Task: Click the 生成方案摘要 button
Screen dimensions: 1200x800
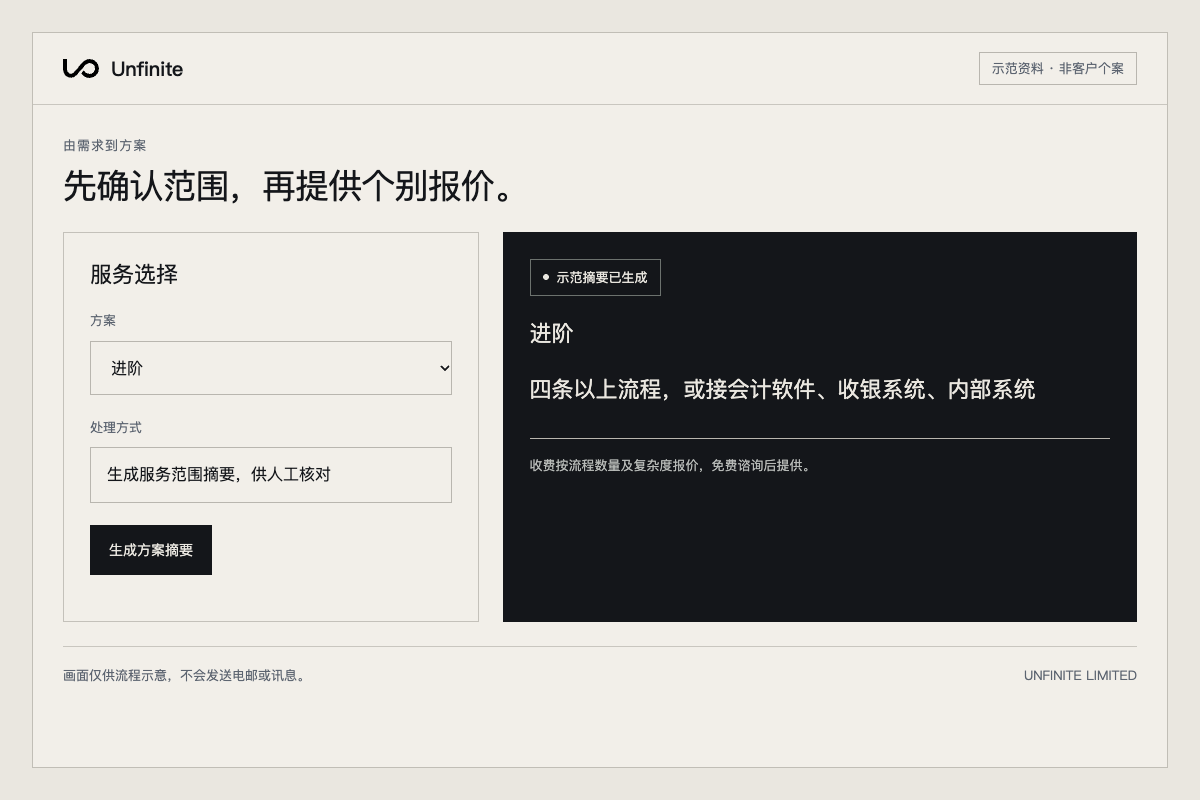Action: pyautogui.click(x=151, y=550)
